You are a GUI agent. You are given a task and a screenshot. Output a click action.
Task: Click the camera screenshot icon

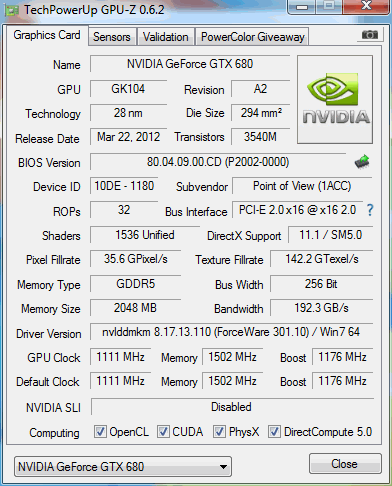(x=370, y=34)
